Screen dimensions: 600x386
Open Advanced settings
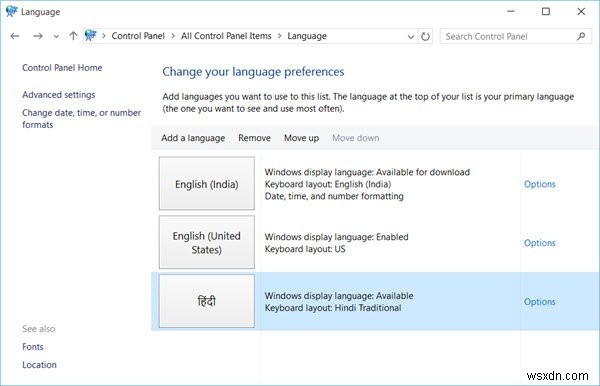click(59, 94)
